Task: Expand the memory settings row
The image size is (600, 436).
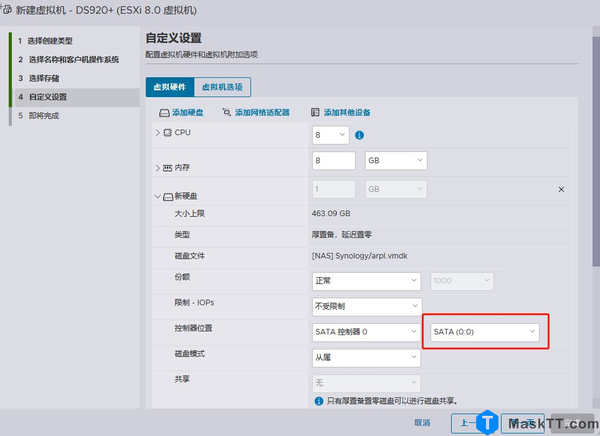Action: pos(157,168)
